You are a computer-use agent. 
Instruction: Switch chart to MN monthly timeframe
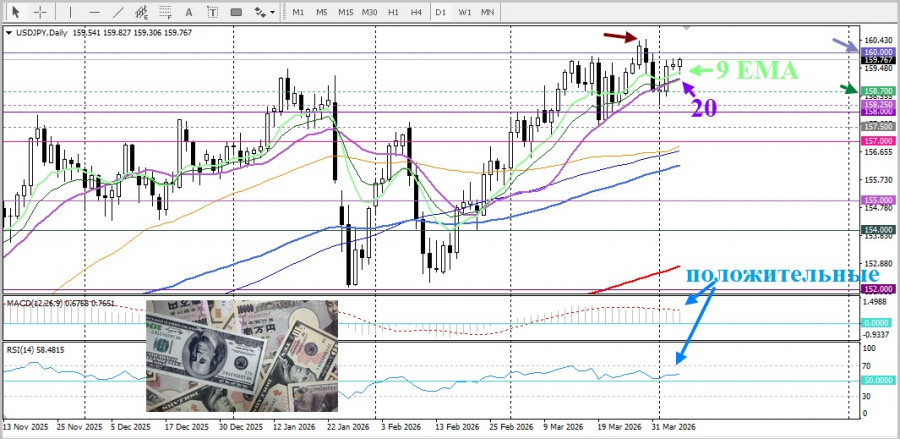point(487,12)
